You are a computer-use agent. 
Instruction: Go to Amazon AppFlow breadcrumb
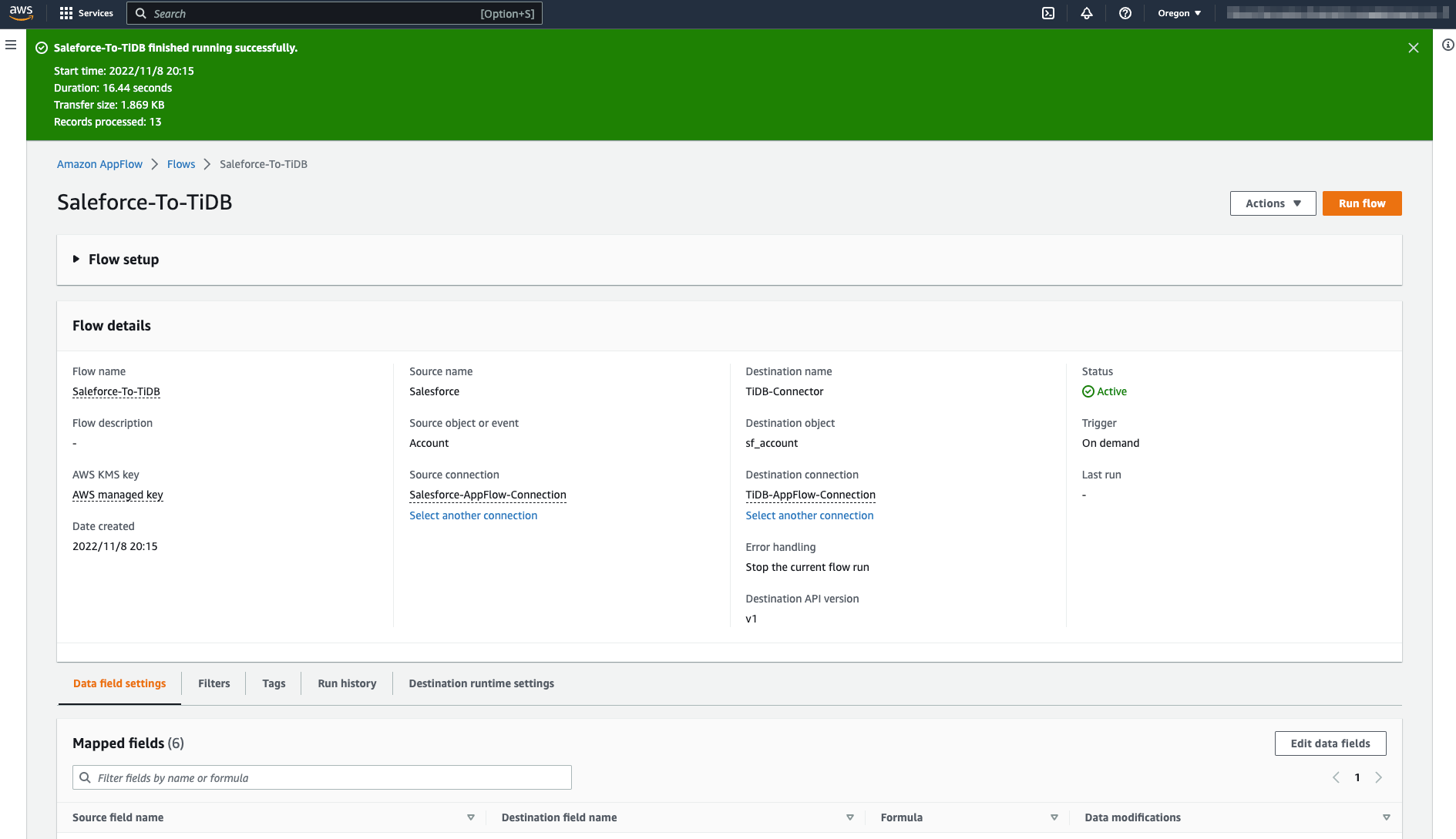click(99, 164)
